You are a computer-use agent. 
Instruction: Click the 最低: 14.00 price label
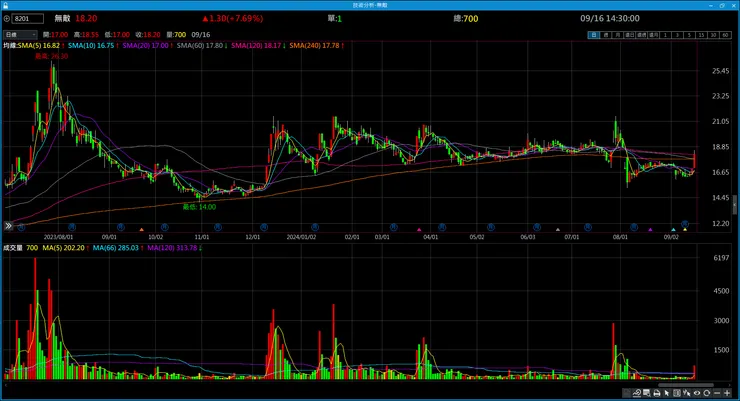click(199, 207)
